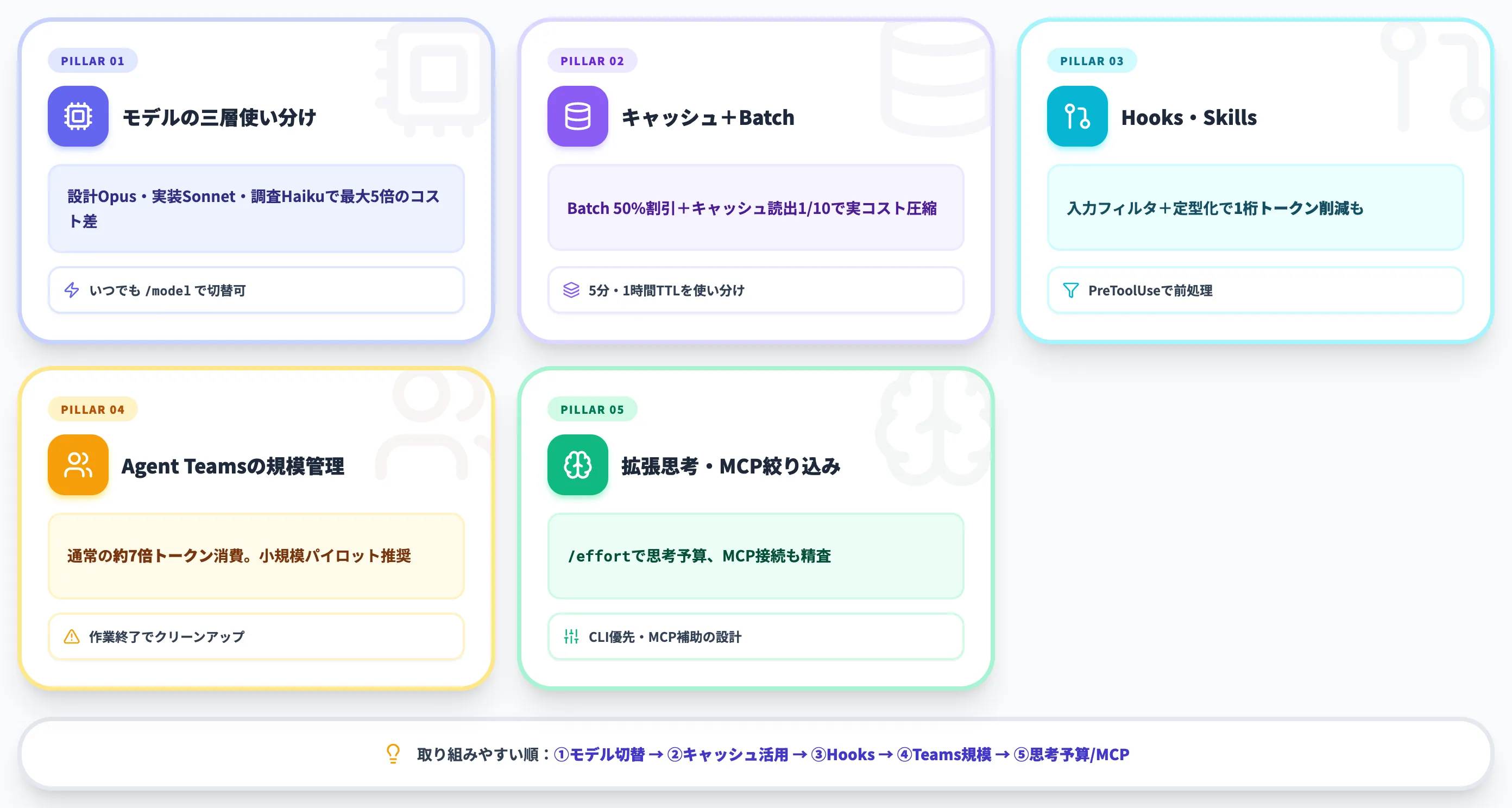Click the CLI優先・MCP補助の設計 note
The height and width of the screenshot is (808, 1512).
click(x=755, y=636)
